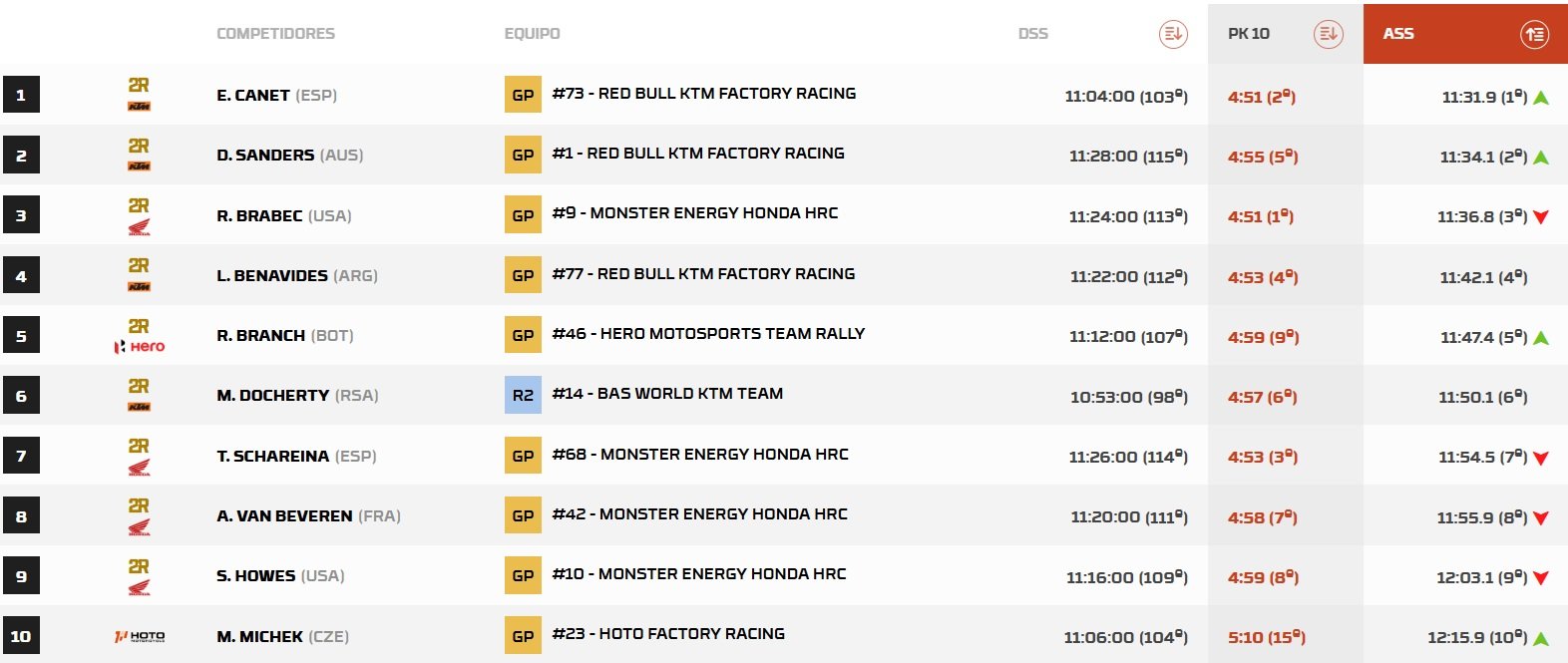Click the Hero logo beside R. Branch
1568x663 pixels.
[x=140, y=346]
